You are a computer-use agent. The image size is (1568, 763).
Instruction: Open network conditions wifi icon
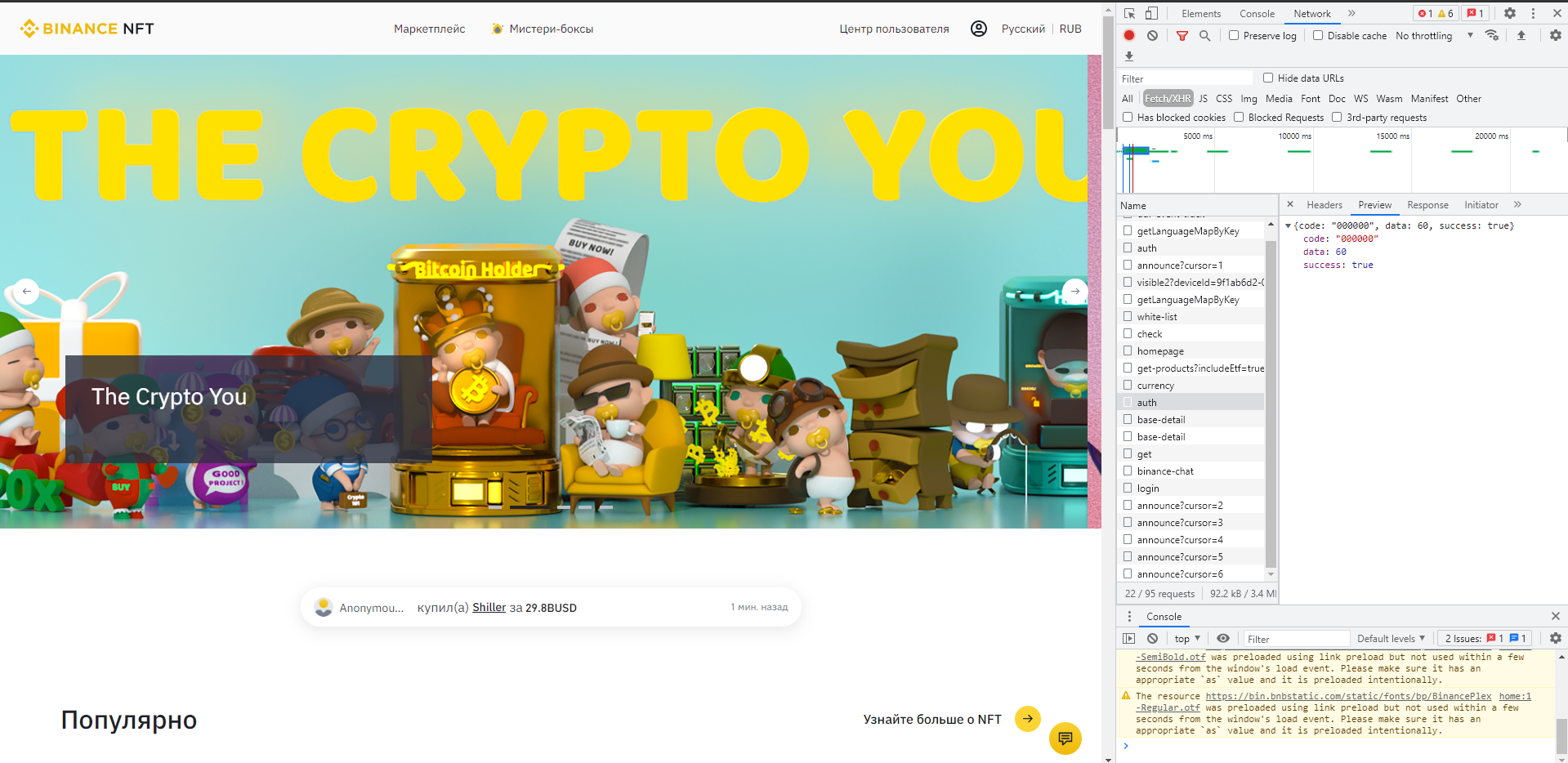pos(1492,35)
